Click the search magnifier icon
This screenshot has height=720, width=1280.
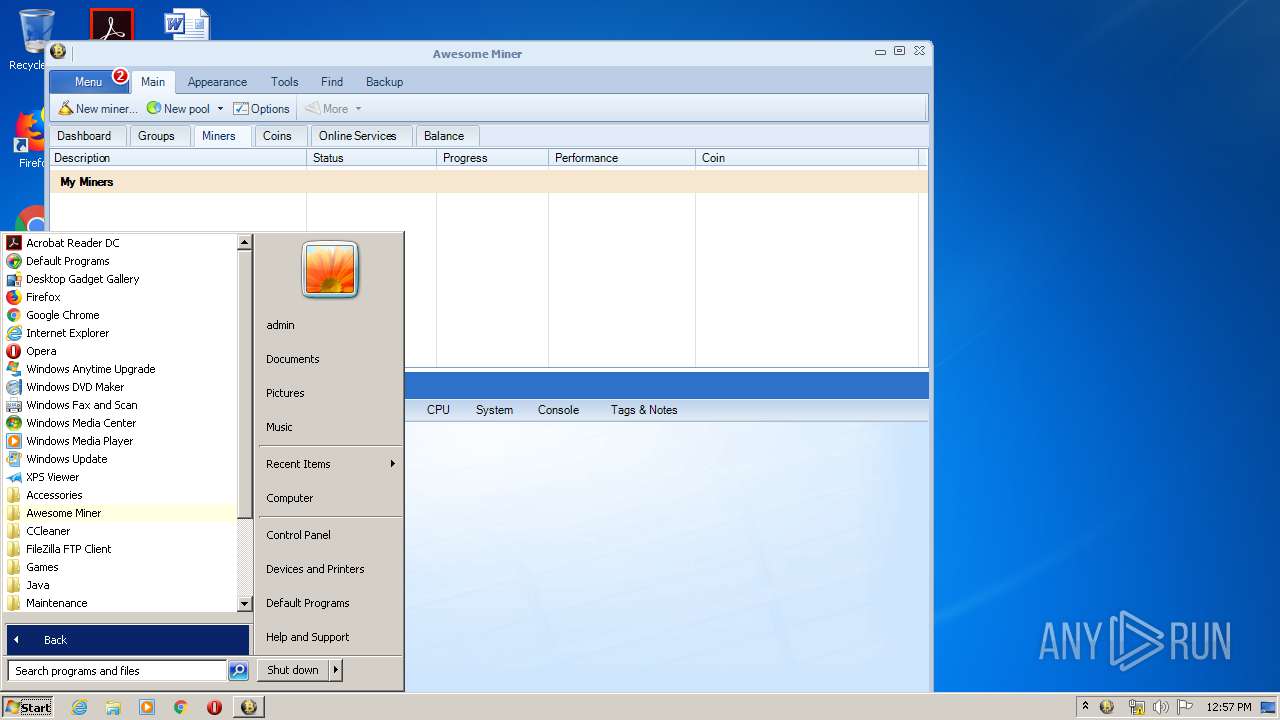tap(238, 671)
